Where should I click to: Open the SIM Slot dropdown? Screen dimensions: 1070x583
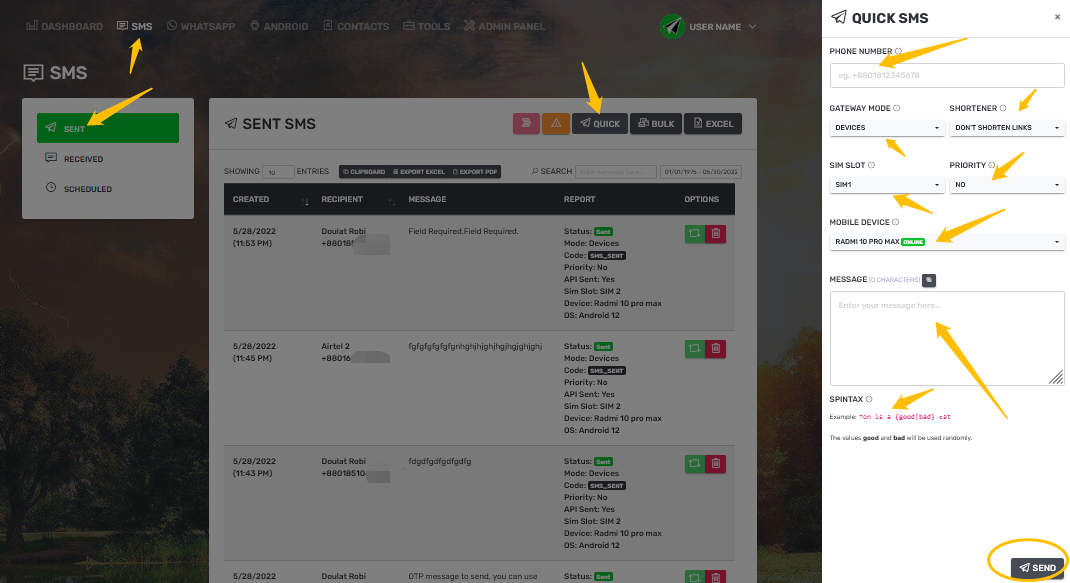(886, 184)
